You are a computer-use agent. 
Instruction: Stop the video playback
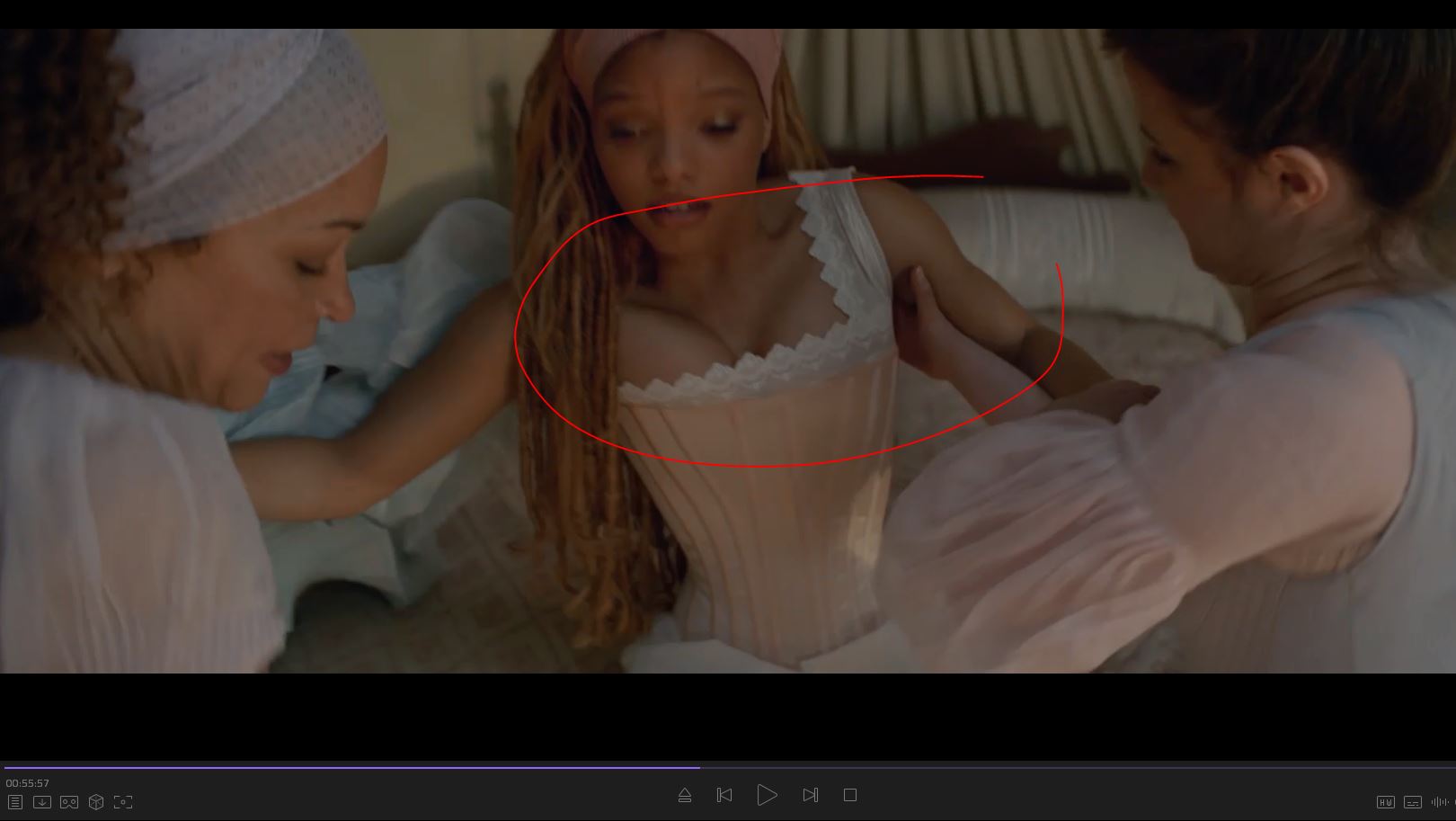(850, 795)
